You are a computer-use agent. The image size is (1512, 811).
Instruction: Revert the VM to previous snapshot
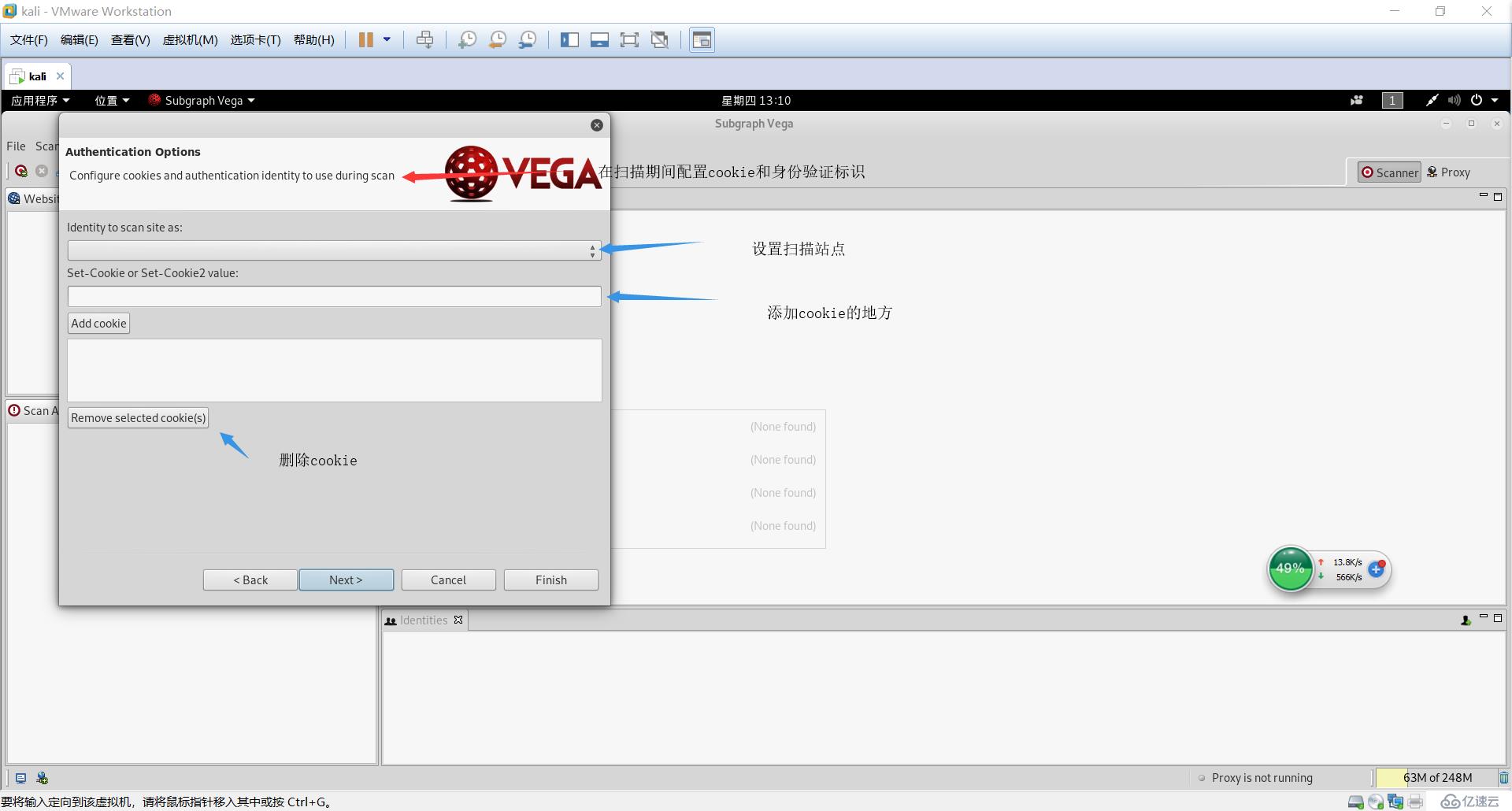[x=498, y=40]
